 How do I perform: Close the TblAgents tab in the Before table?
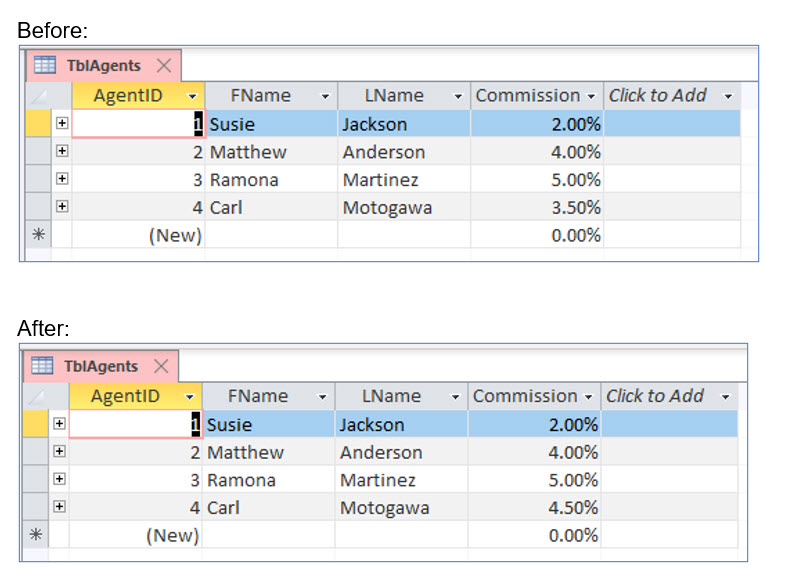(x=164, y=65)
